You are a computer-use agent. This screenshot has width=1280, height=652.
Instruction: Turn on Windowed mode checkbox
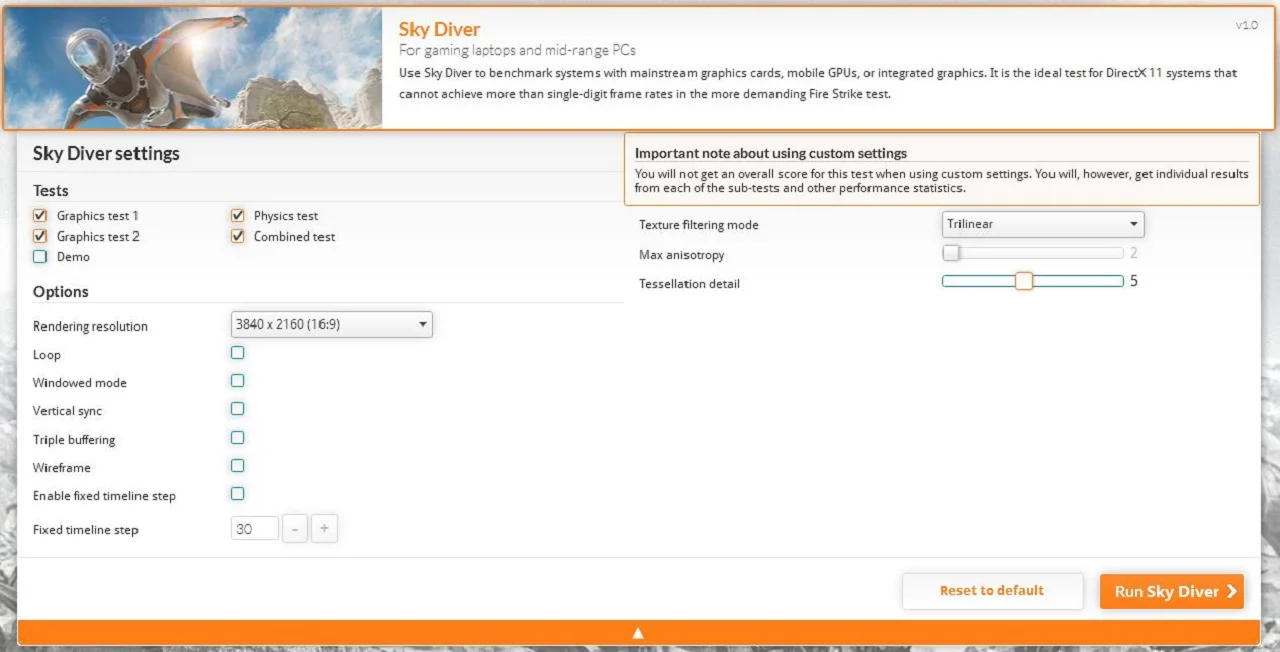[237, 380]
